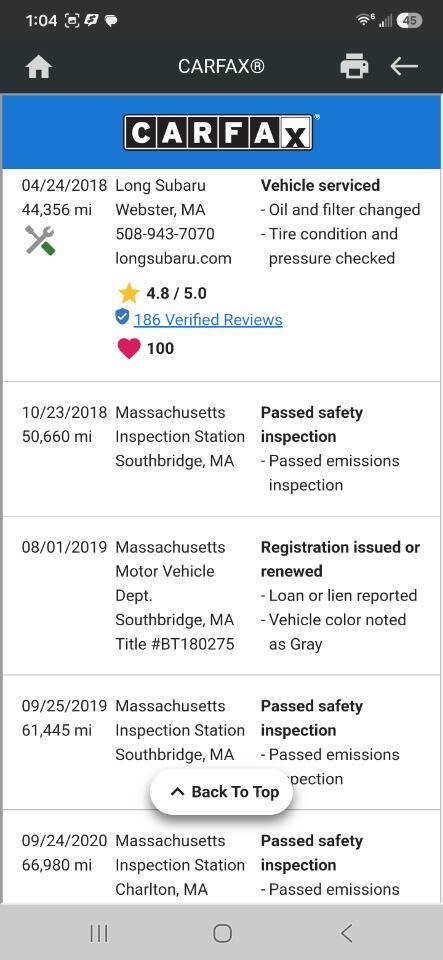Print the CARFAX report via printer icon
Viewport: 443px width, 960px height.
point(354,66)
